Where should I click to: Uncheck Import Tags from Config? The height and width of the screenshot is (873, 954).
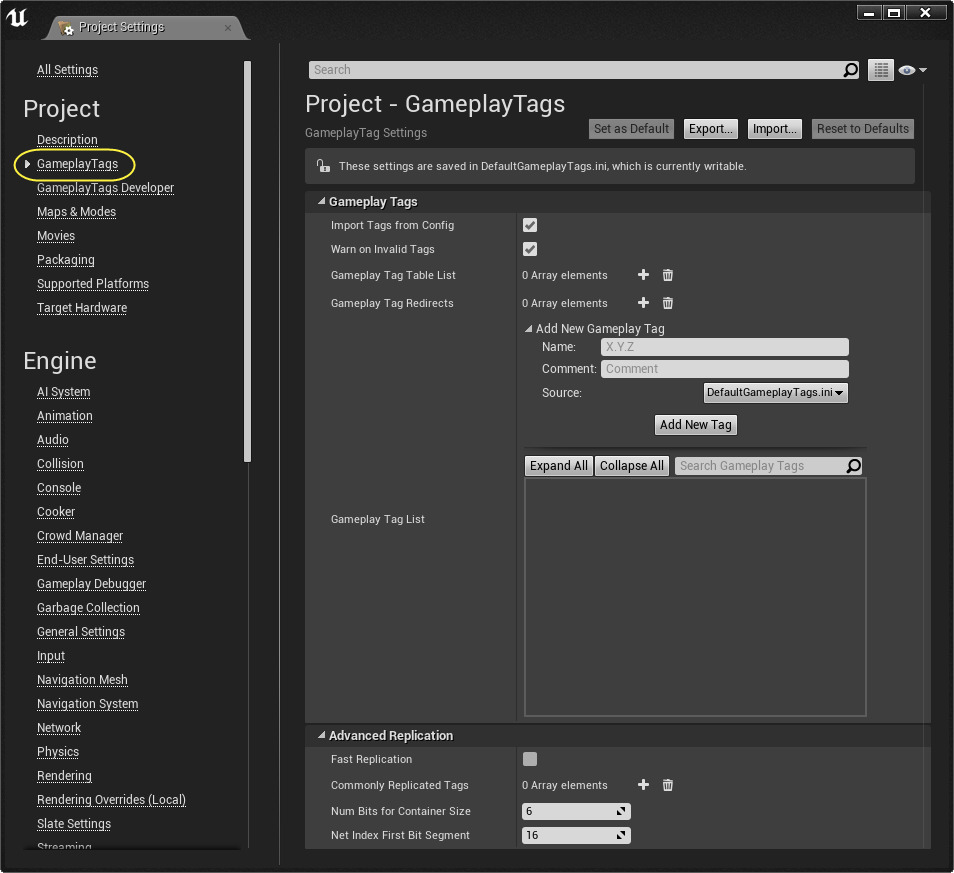[530, 225]
